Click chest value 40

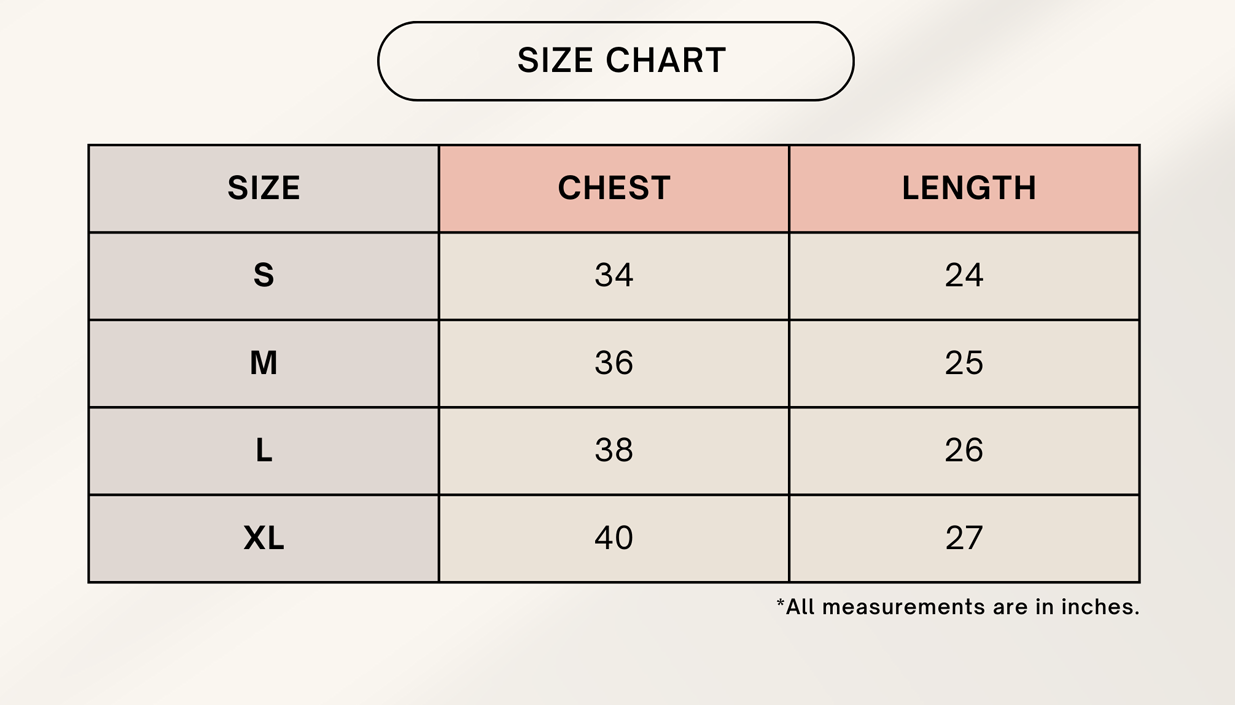point(614,538)
